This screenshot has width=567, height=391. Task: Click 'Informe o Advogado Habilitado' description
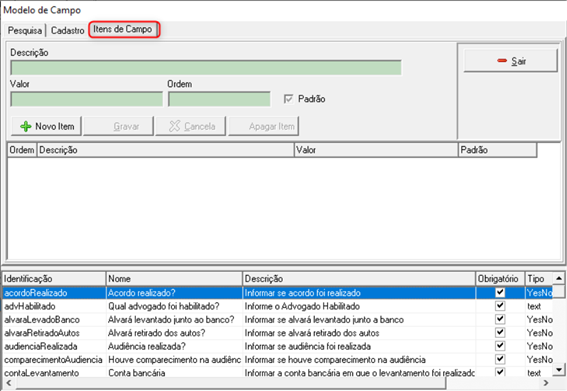click(302, 306)
